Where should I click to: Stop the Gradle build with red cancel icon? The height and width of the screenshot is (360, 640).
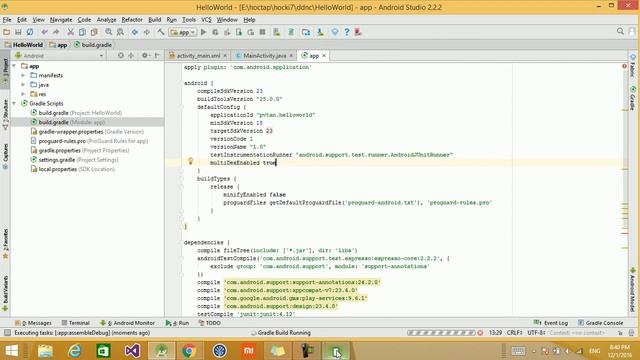tap(480, 333)
